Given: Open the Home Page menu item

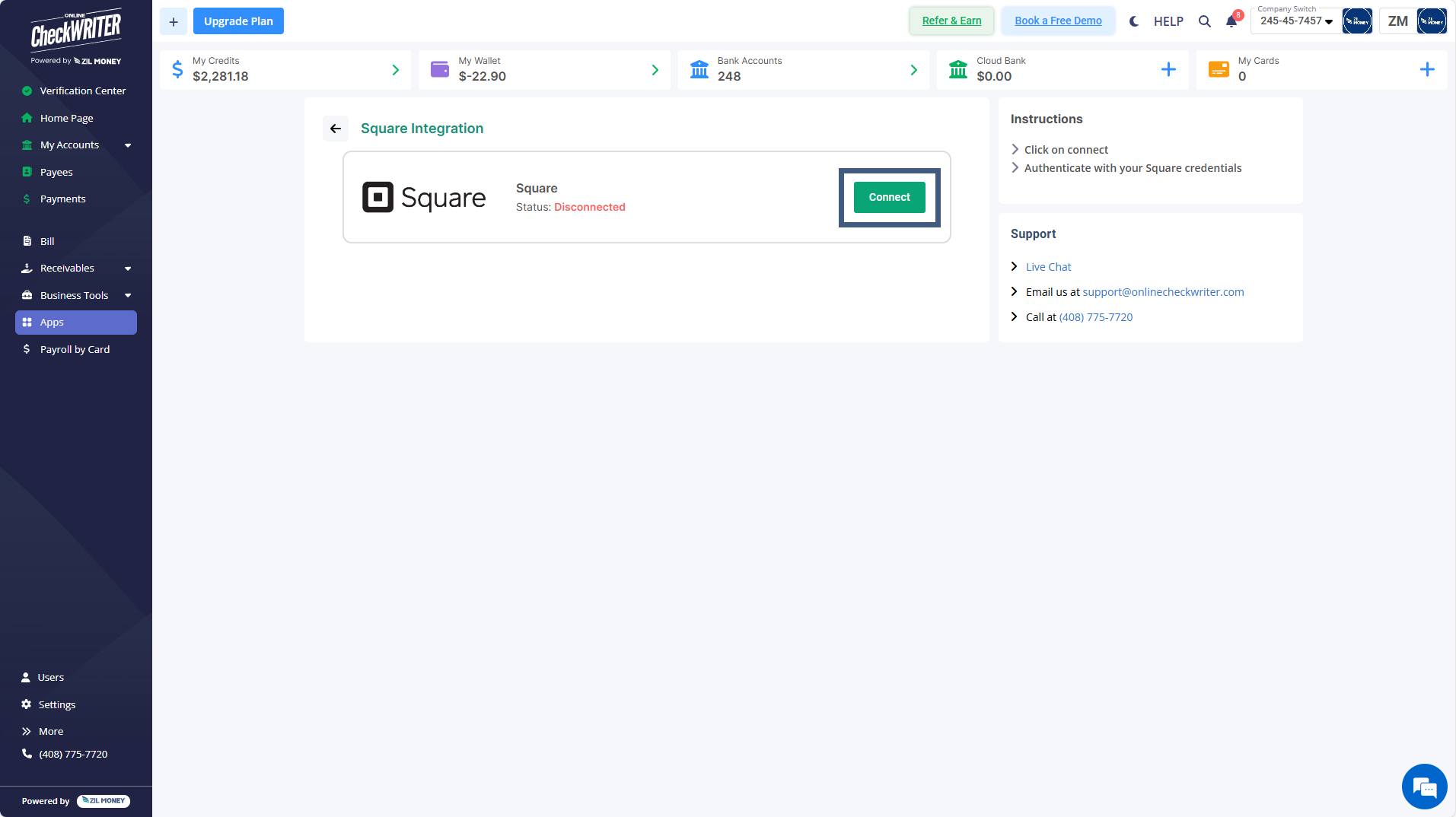Looking at the screenshot, I should [x=66, y=118].
